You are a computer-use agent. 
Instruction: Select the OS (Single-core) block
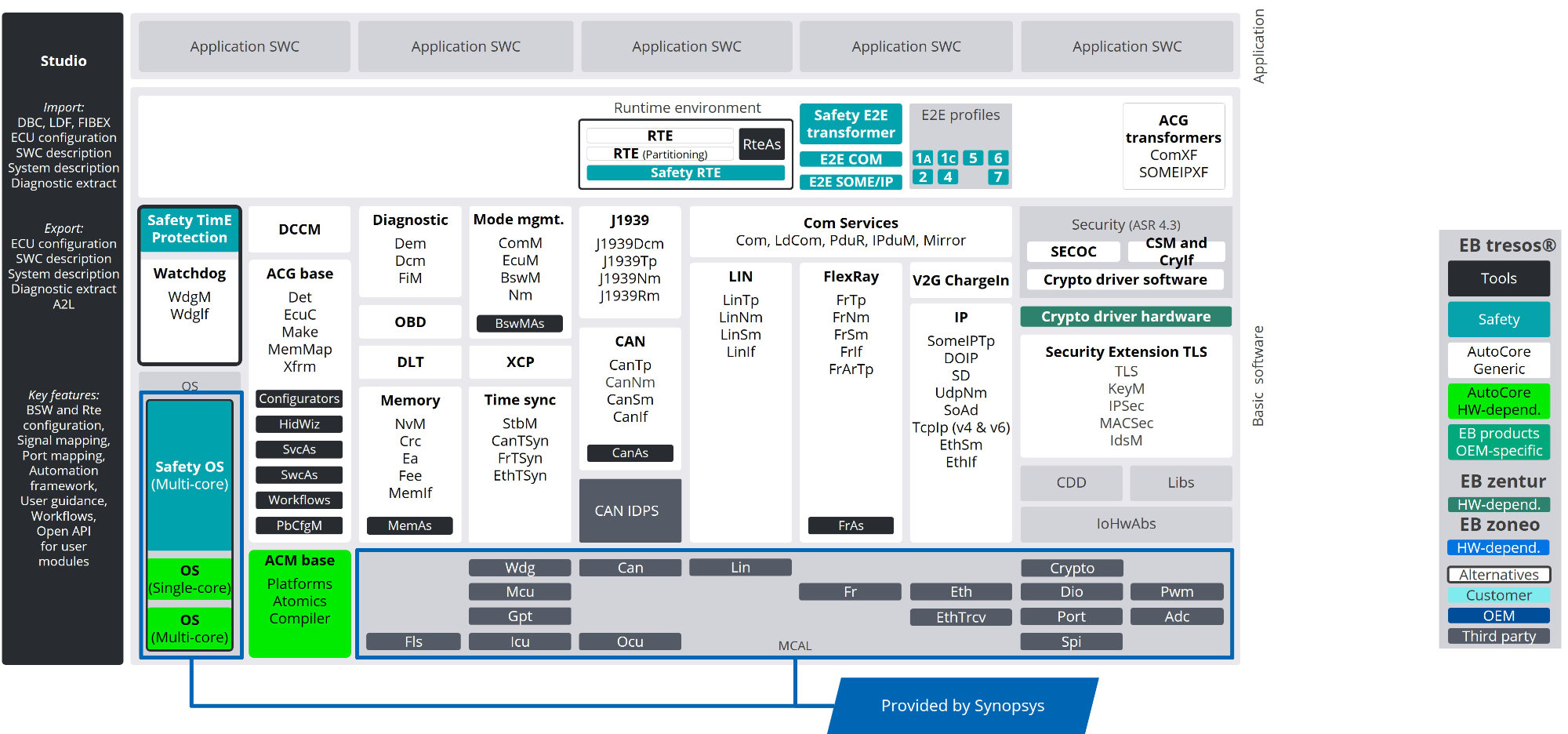click(190, 579)
